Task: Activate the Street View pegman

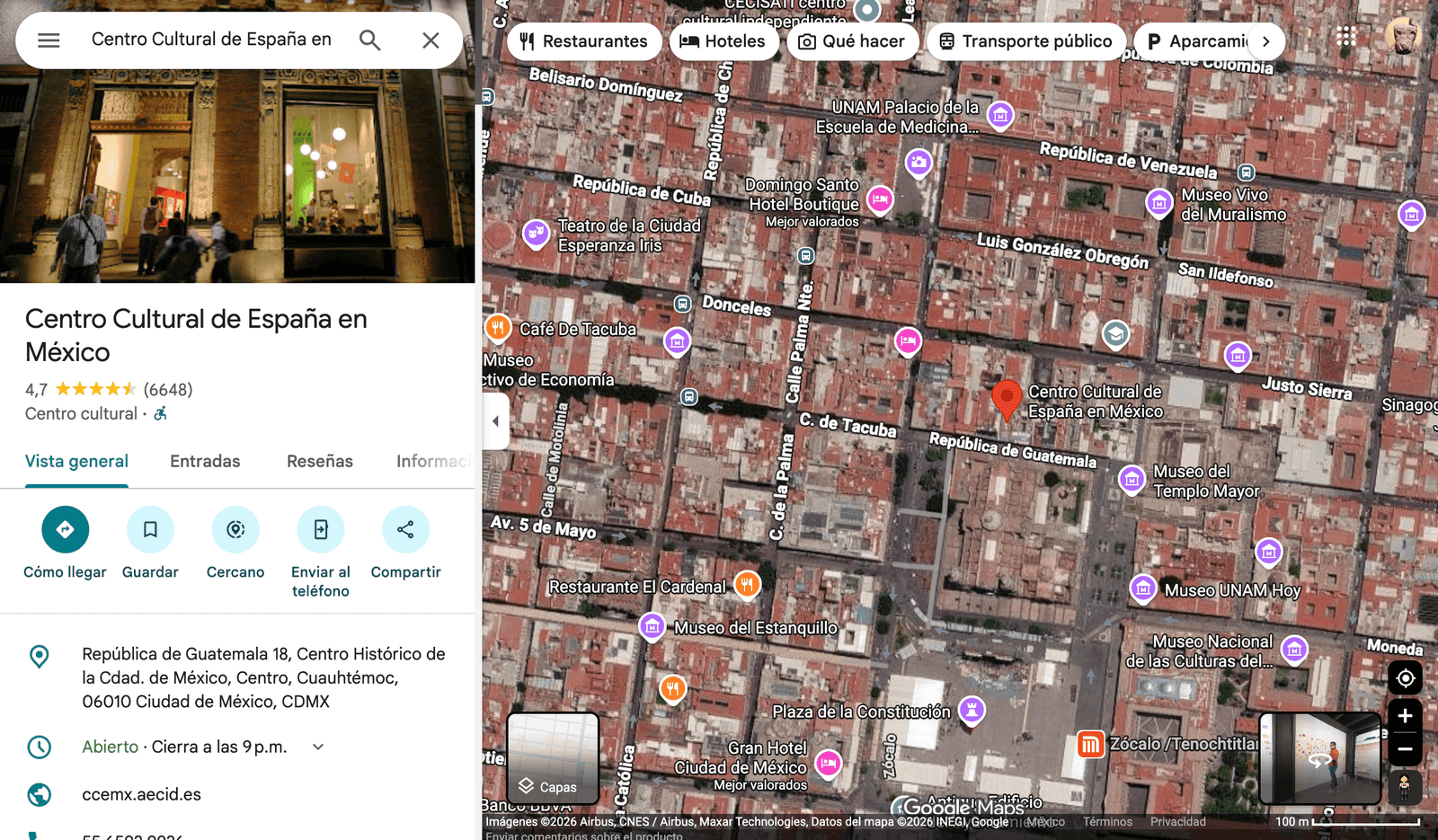Action: click(x=1404, y=787)
